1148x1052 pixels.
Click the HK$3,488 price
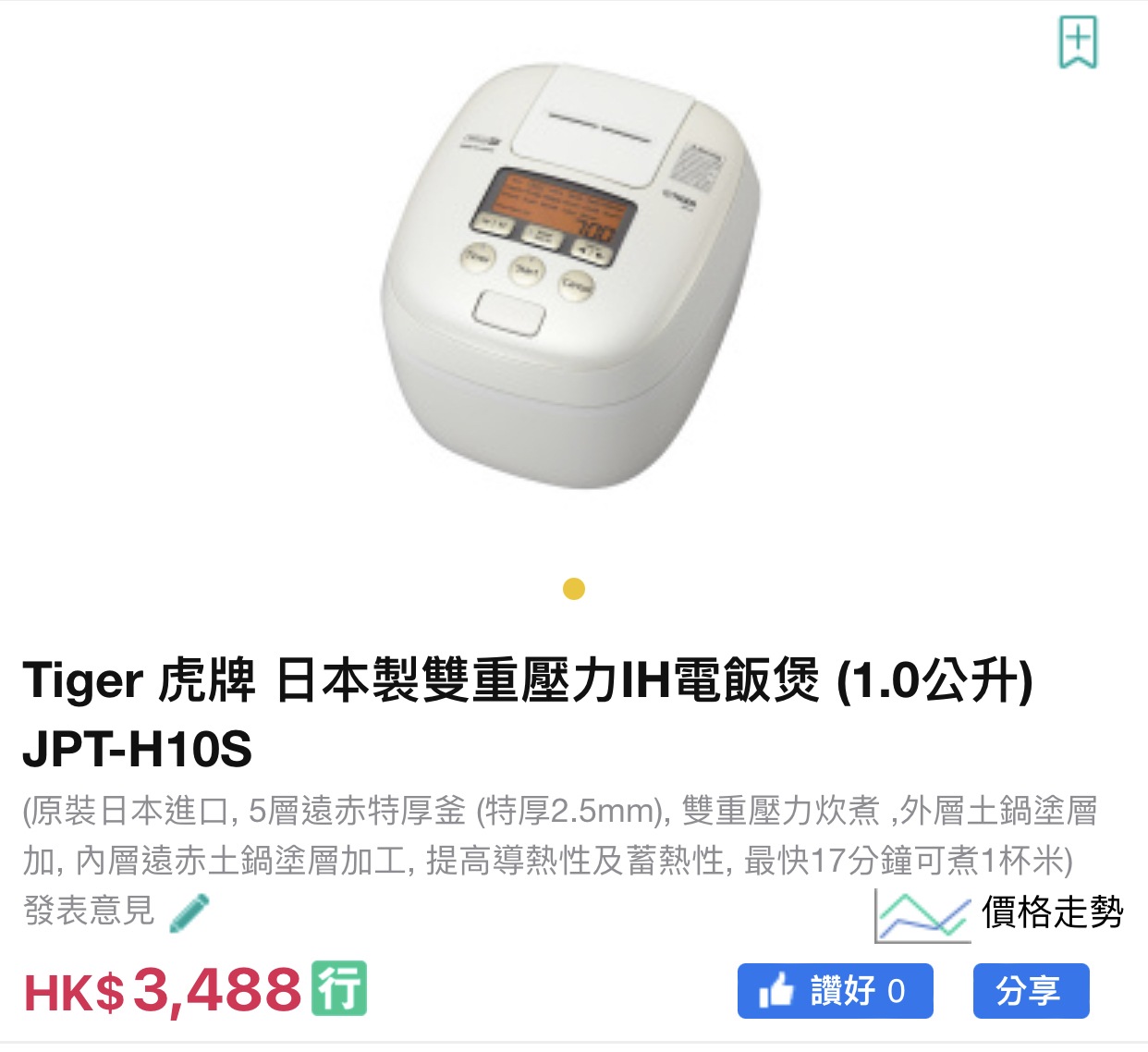(163, 990)
